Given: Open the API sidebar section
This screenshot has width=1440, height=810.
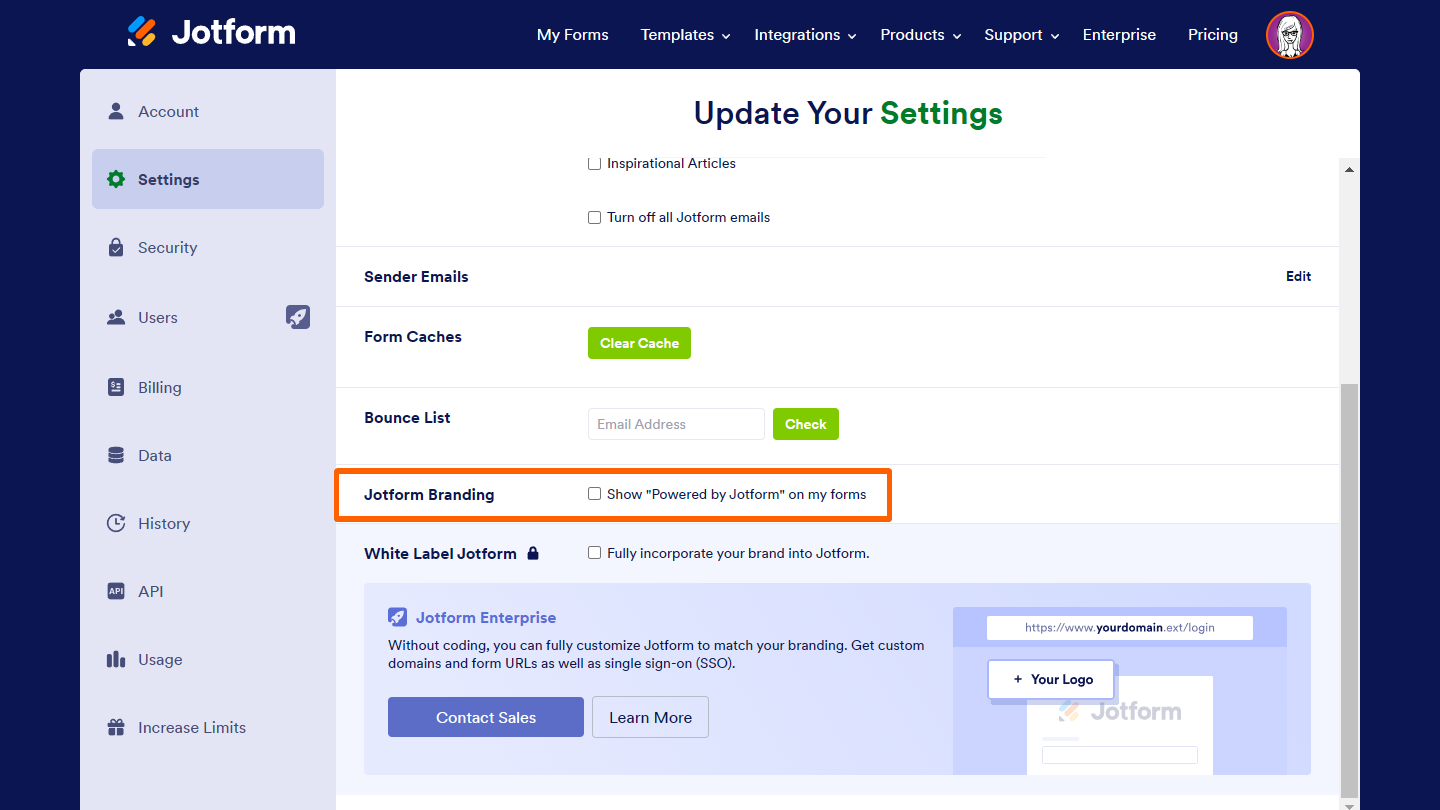Looking at the screenshot, I should pos(208,591).
